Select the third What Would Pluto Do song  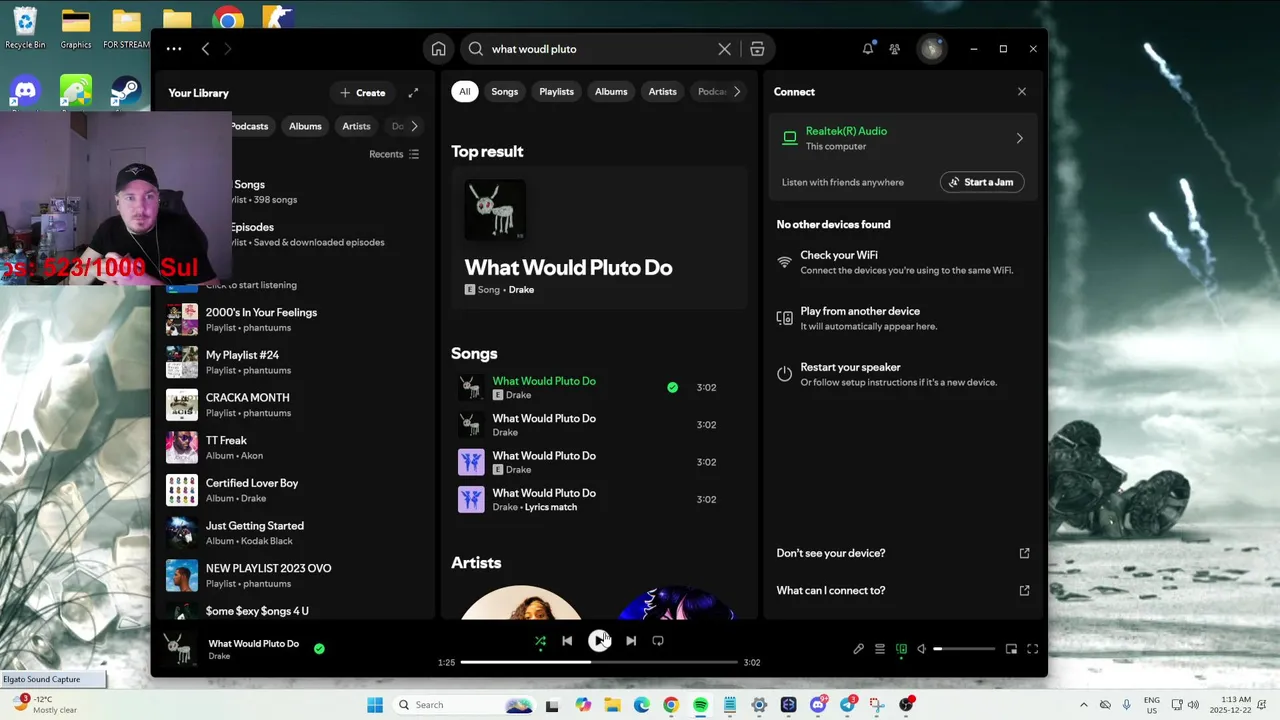(598, 462)
